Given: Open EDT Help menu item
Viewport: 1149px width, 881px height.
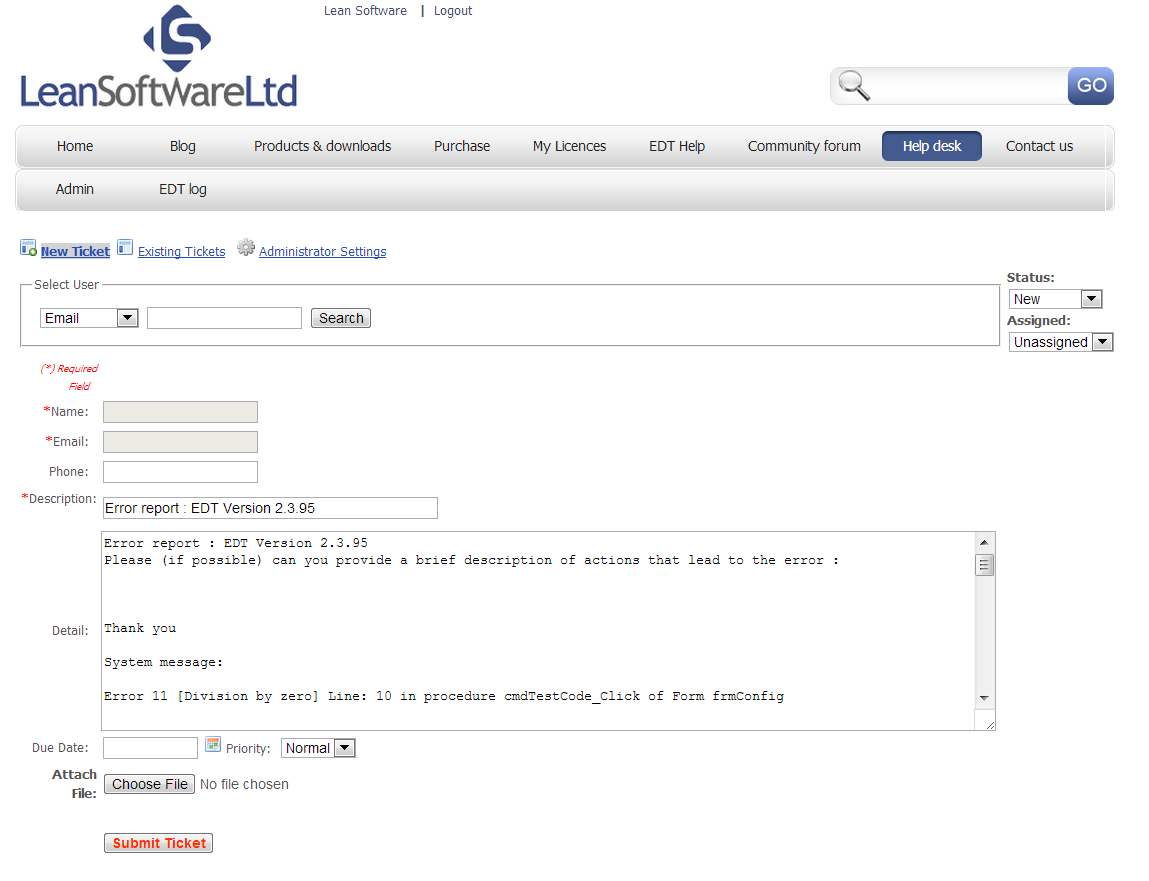Looking at the screenshot, I should tap(677, 146).
